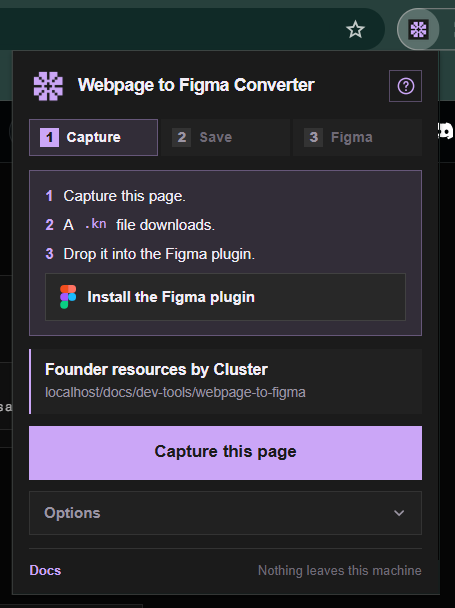Click the 'Capture this page.' instruction text
The width and height of the screenshot is (455, 608).
pyautogui.click(x=125, y=196)
